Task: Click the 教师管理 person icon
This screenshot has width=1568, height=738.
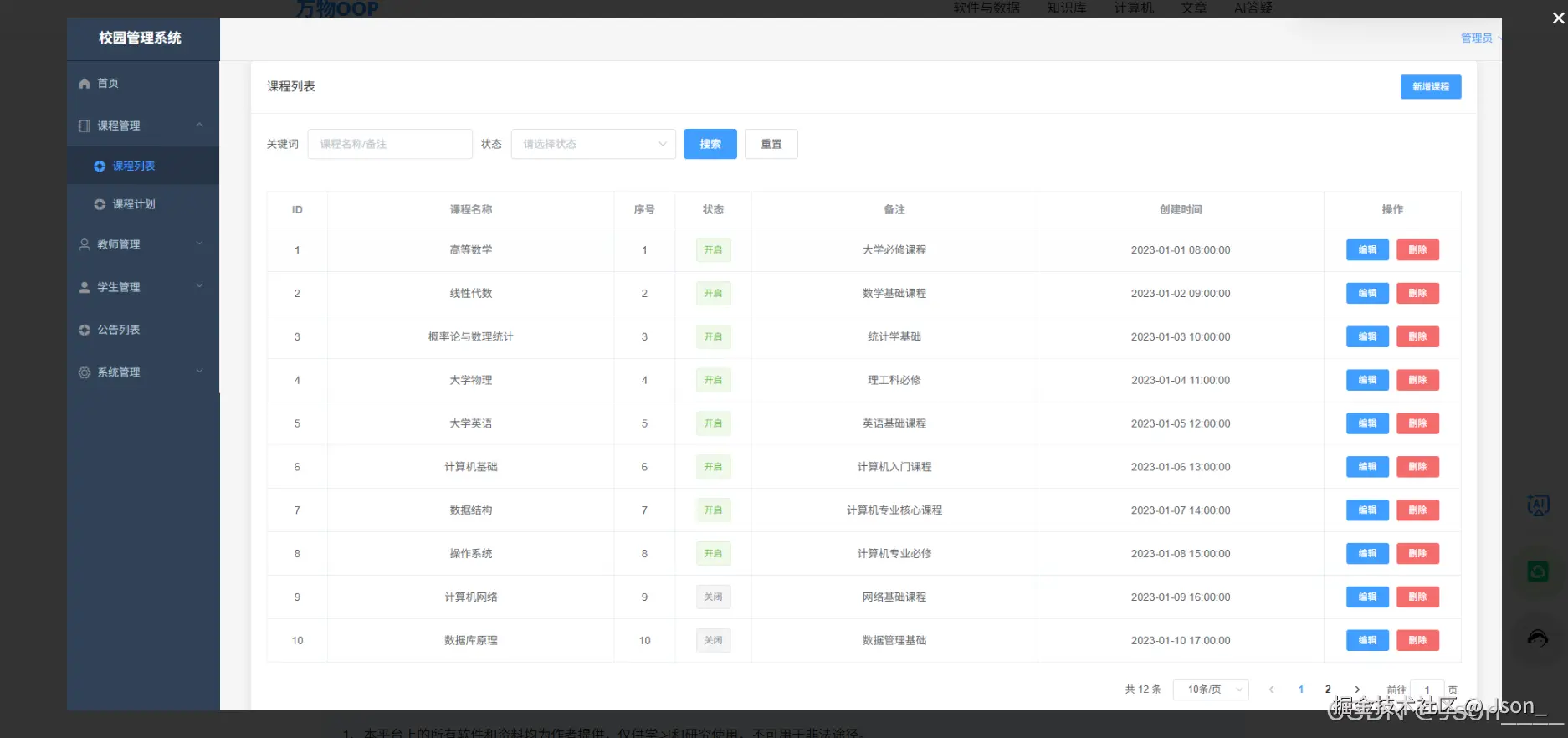Action: coord(85,244)
